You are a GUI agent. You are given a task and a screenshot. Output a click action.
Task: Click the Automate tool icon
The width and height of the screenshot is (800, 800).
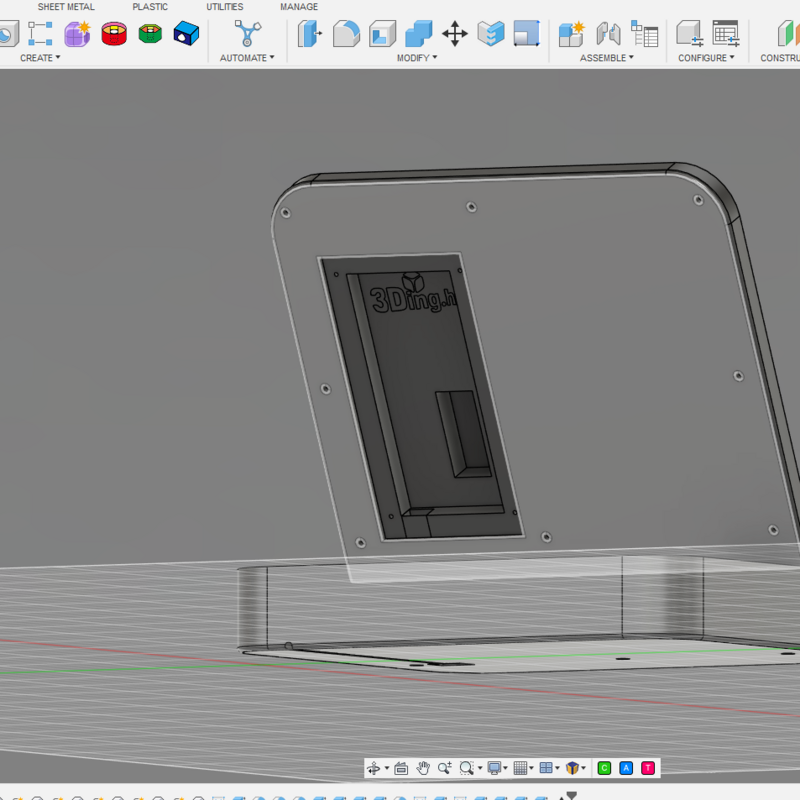[x=247, y=34]
